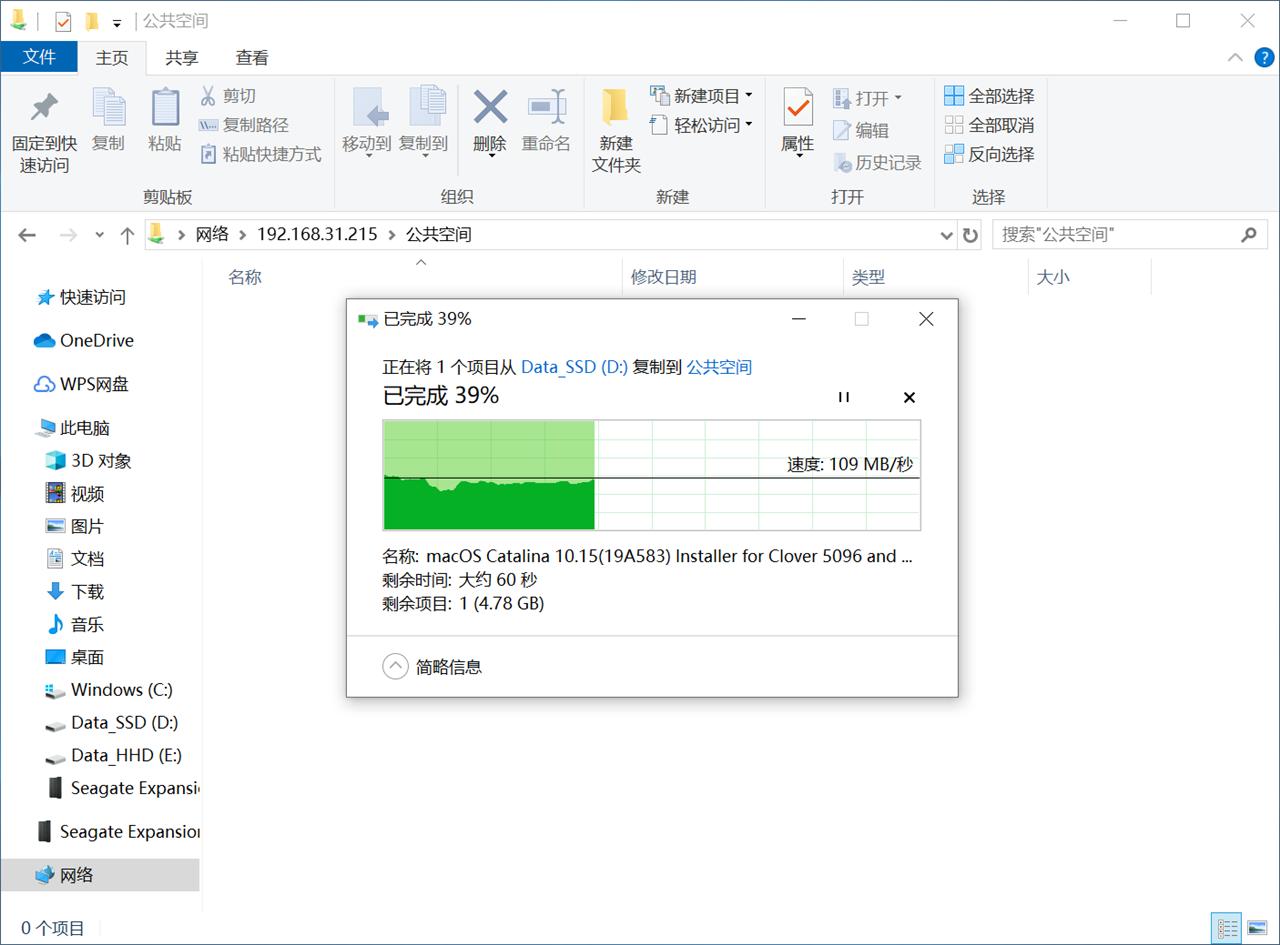Image resolution: width=1280 pixels, height=945 pixels.
Task: Click 全部选择 to select all items
Action: click(990, 95)
